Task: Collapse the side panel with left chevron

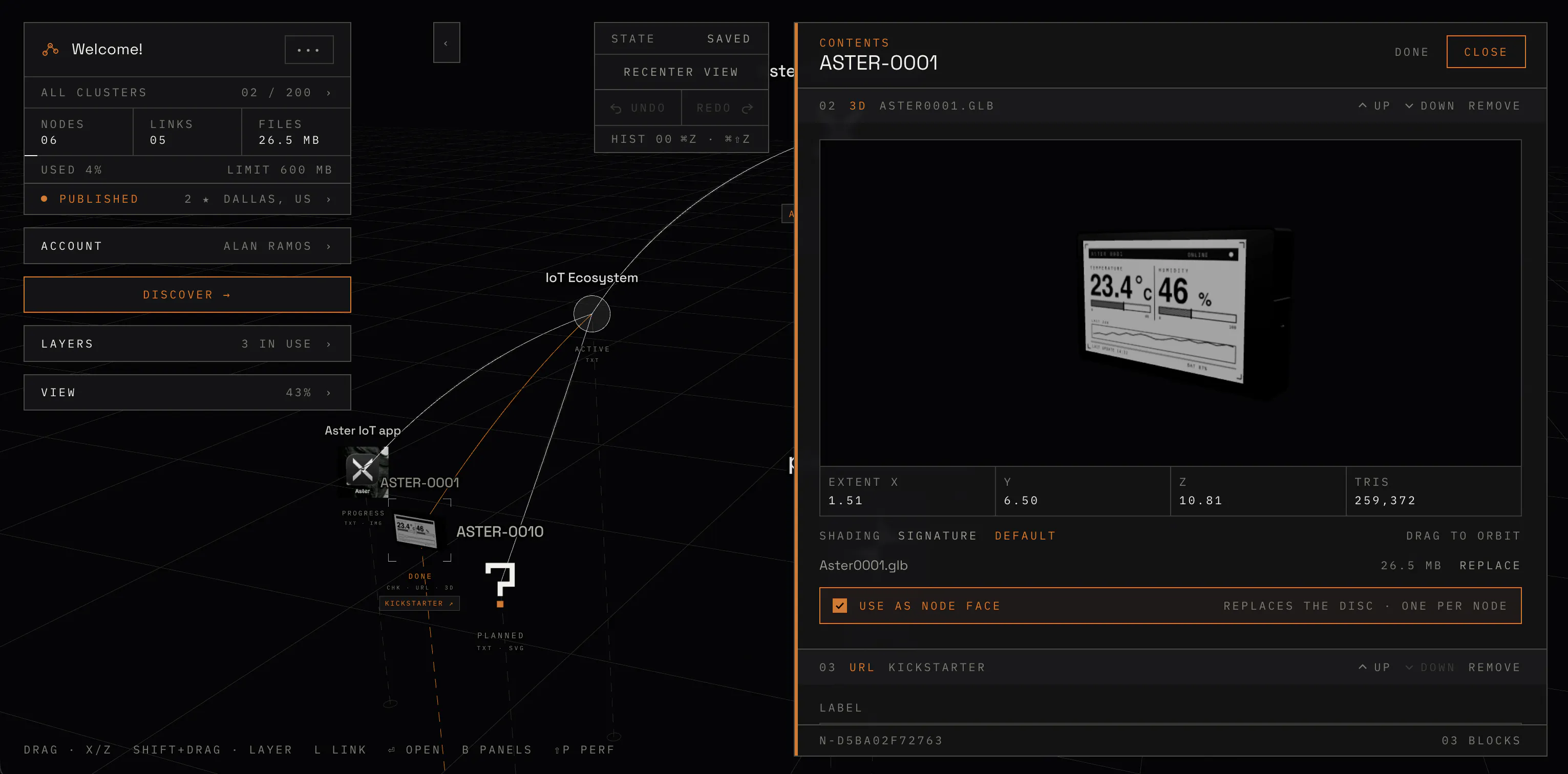Action: [x=446, y=42]
